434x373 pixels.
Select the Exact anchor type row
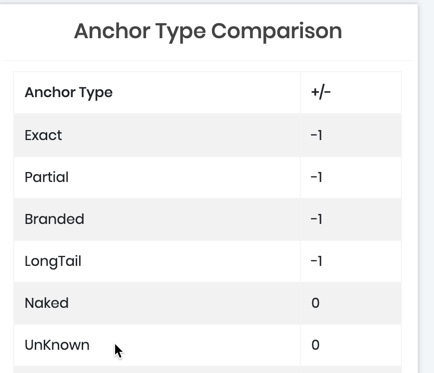pyautogui.click(x=207, y=135)
